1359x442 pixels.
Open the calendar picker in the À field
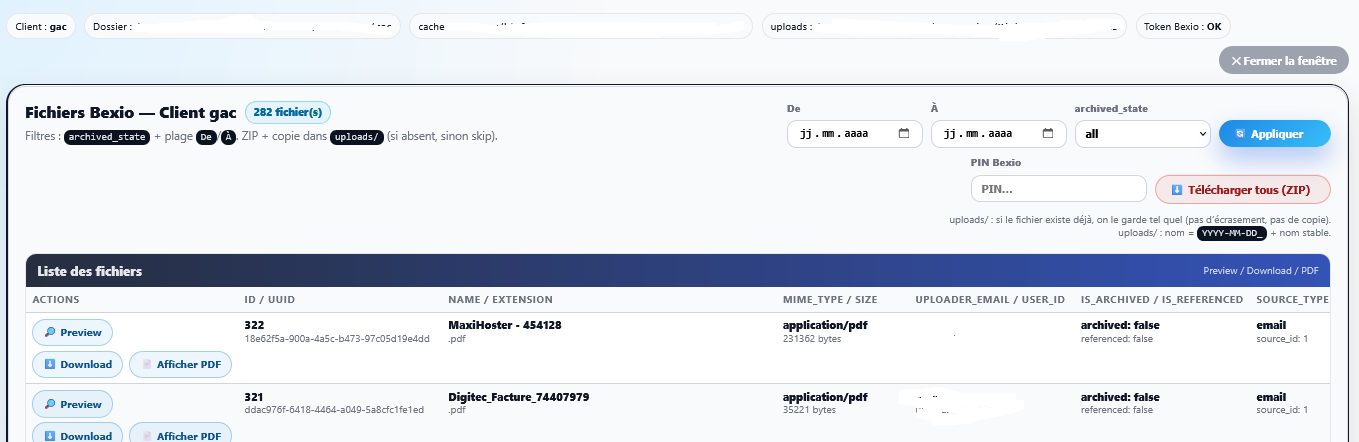pos(1048,134)
